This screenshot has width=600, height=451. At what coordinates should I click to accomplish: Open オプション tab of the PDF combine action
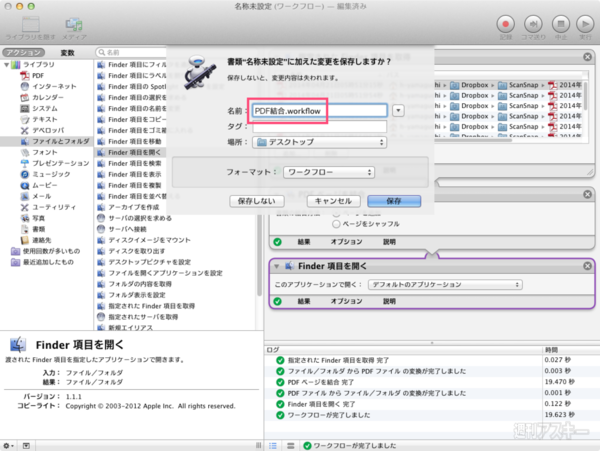pos(346,242)
